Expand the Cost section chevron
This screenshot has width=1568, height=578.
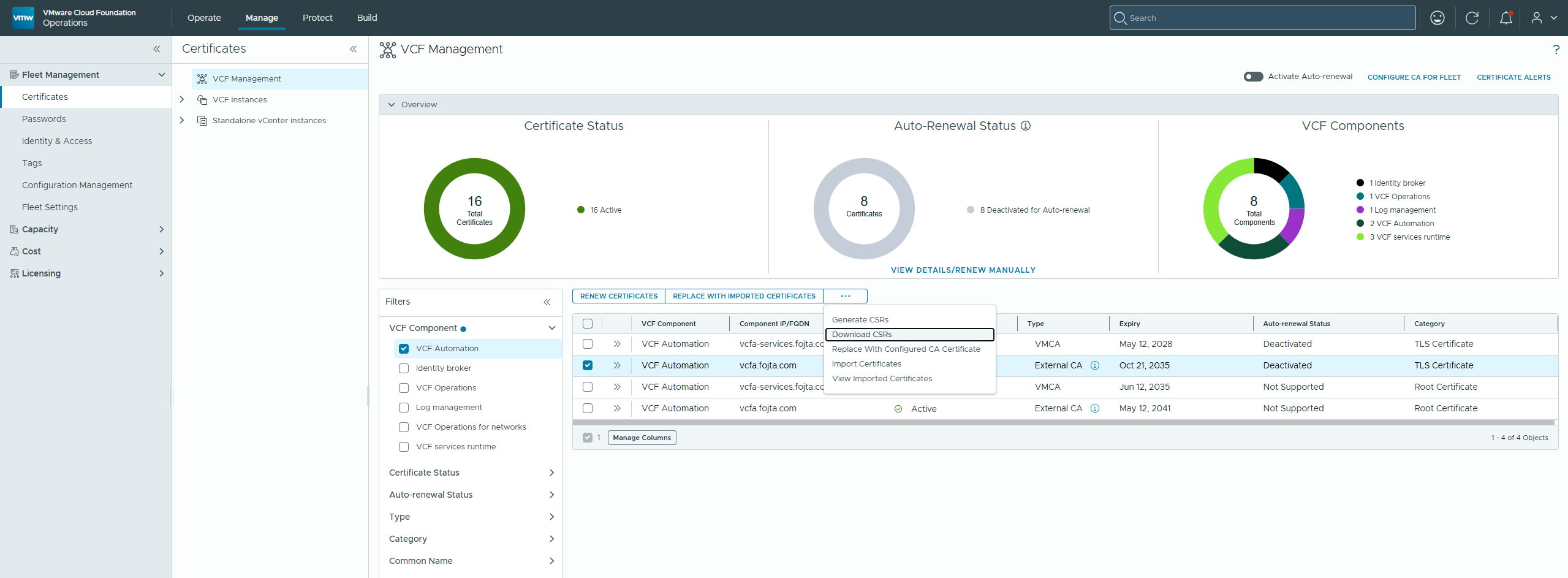click(x=162, y=251)
